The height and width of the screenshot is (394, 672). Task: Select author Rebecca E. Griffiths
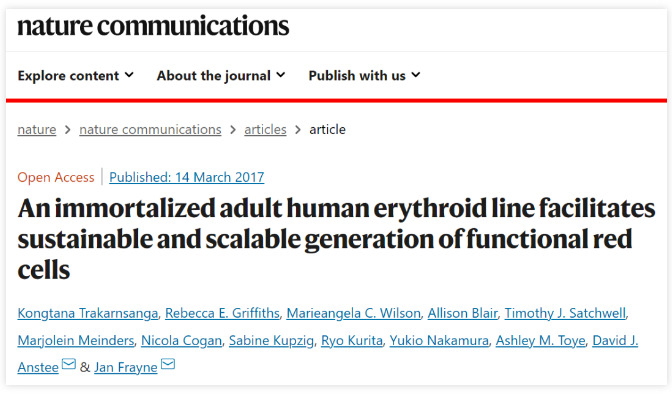tap(222, 313)
